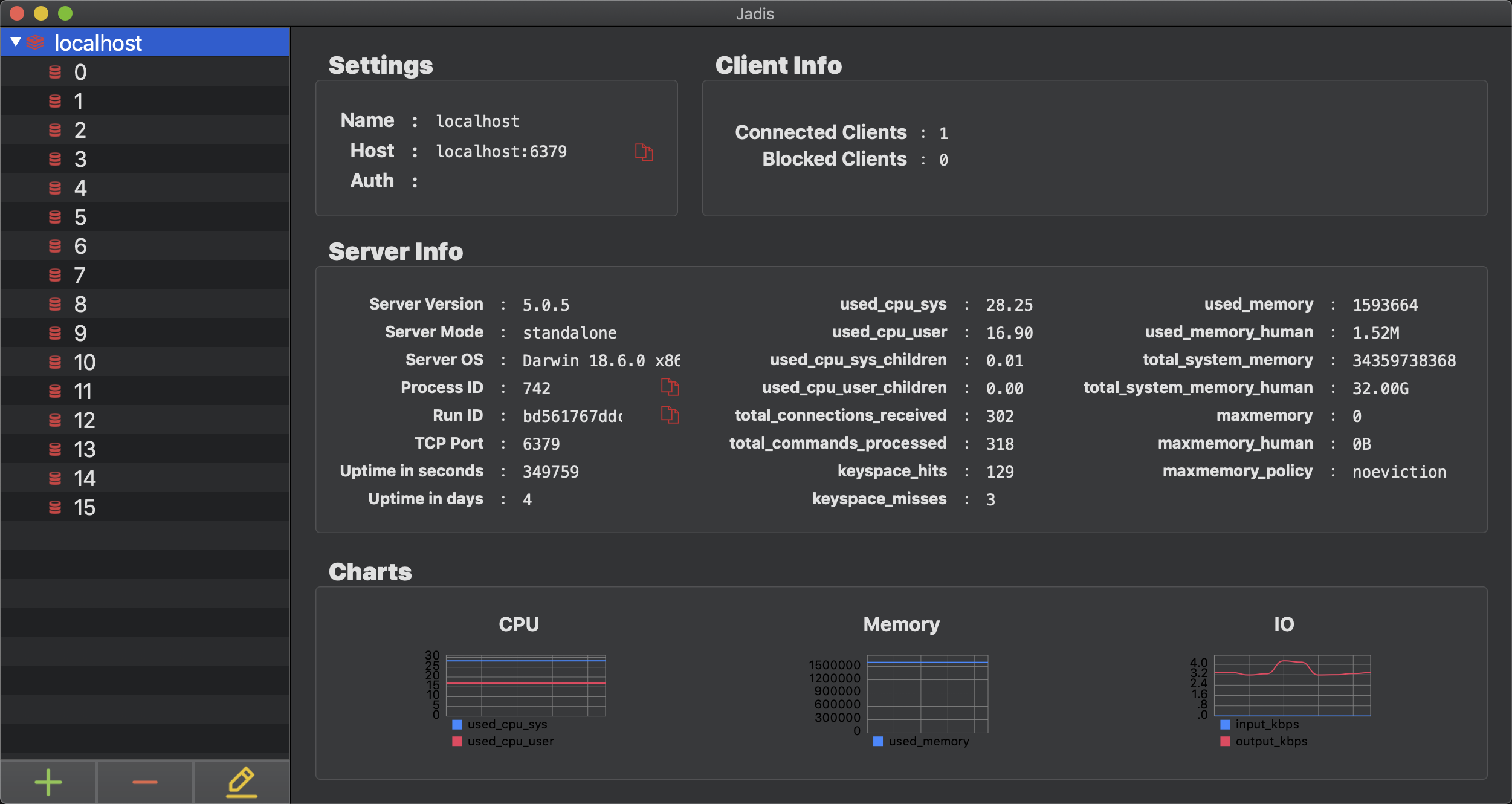
Task: Click the Redis server icon next to localhost
Action: [36, 42]
